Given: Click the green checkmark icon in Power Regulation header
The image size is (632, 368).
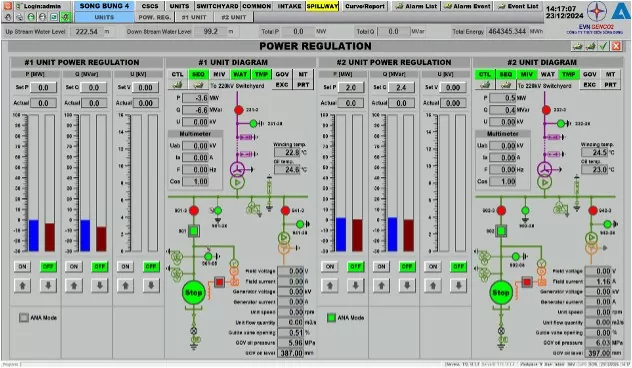Looking at the screenshot, I should tap(603, 46).
